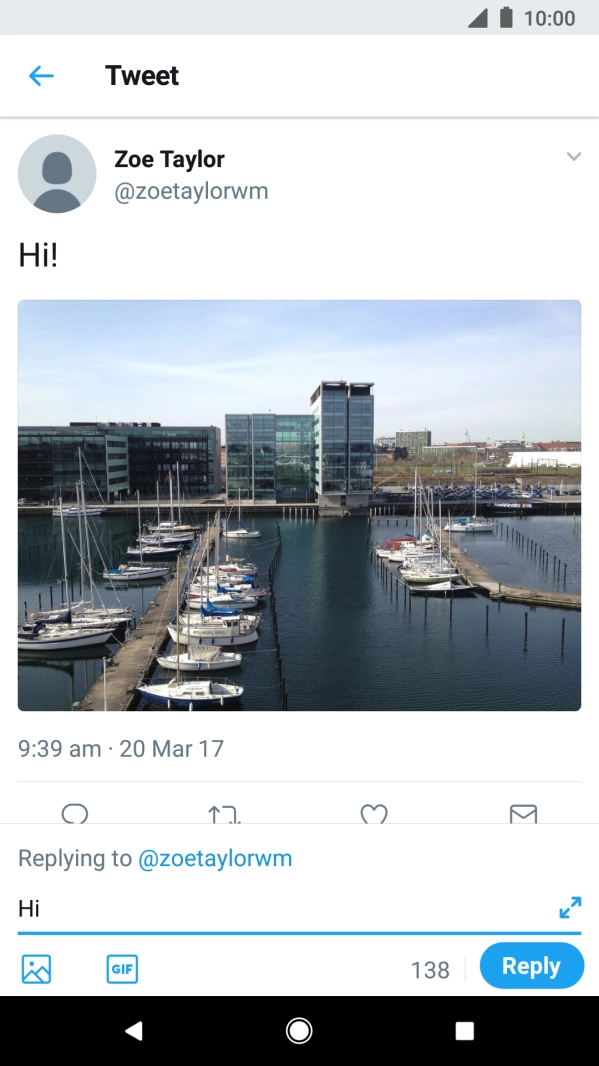Expand Zoe Taylor's profile options
599x1066 pixels.
click(x=574, y=156)
